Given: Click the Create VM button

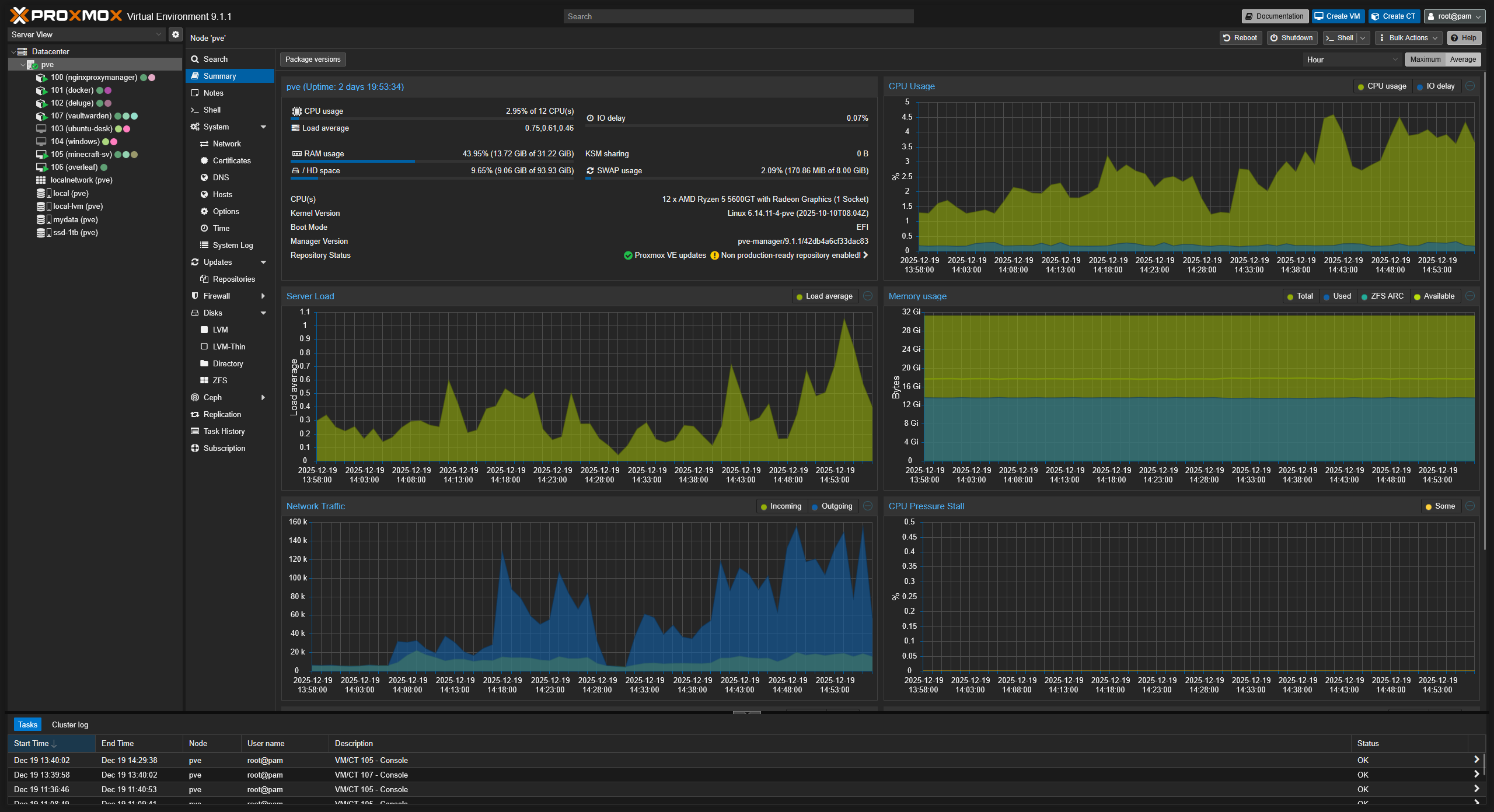Looking at the screenshot, I should coord(1338,16).
